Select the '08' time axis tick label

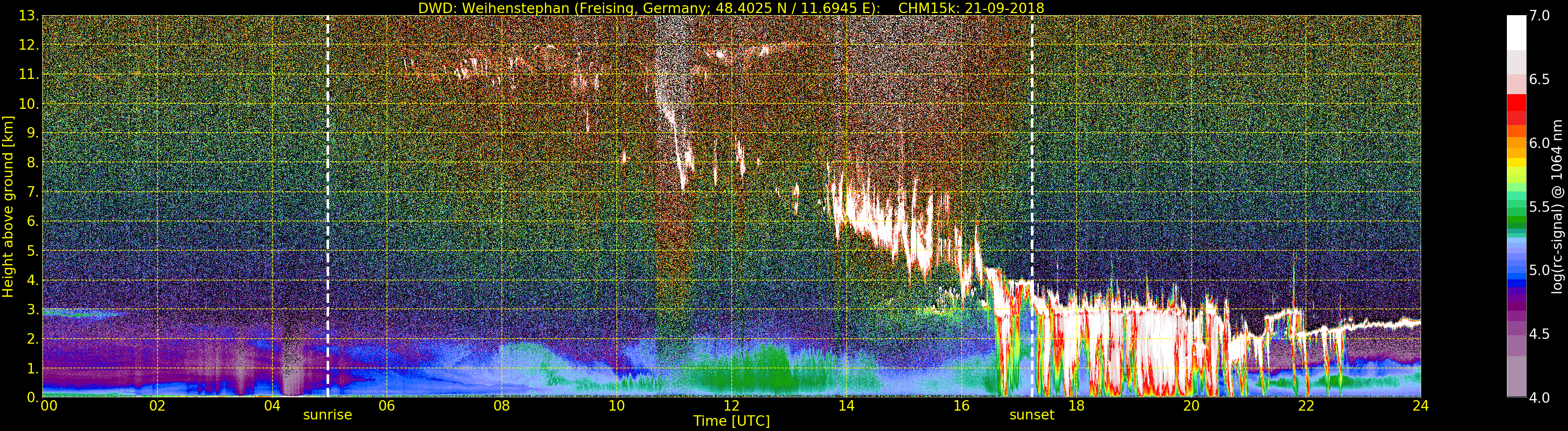point(502,406)
